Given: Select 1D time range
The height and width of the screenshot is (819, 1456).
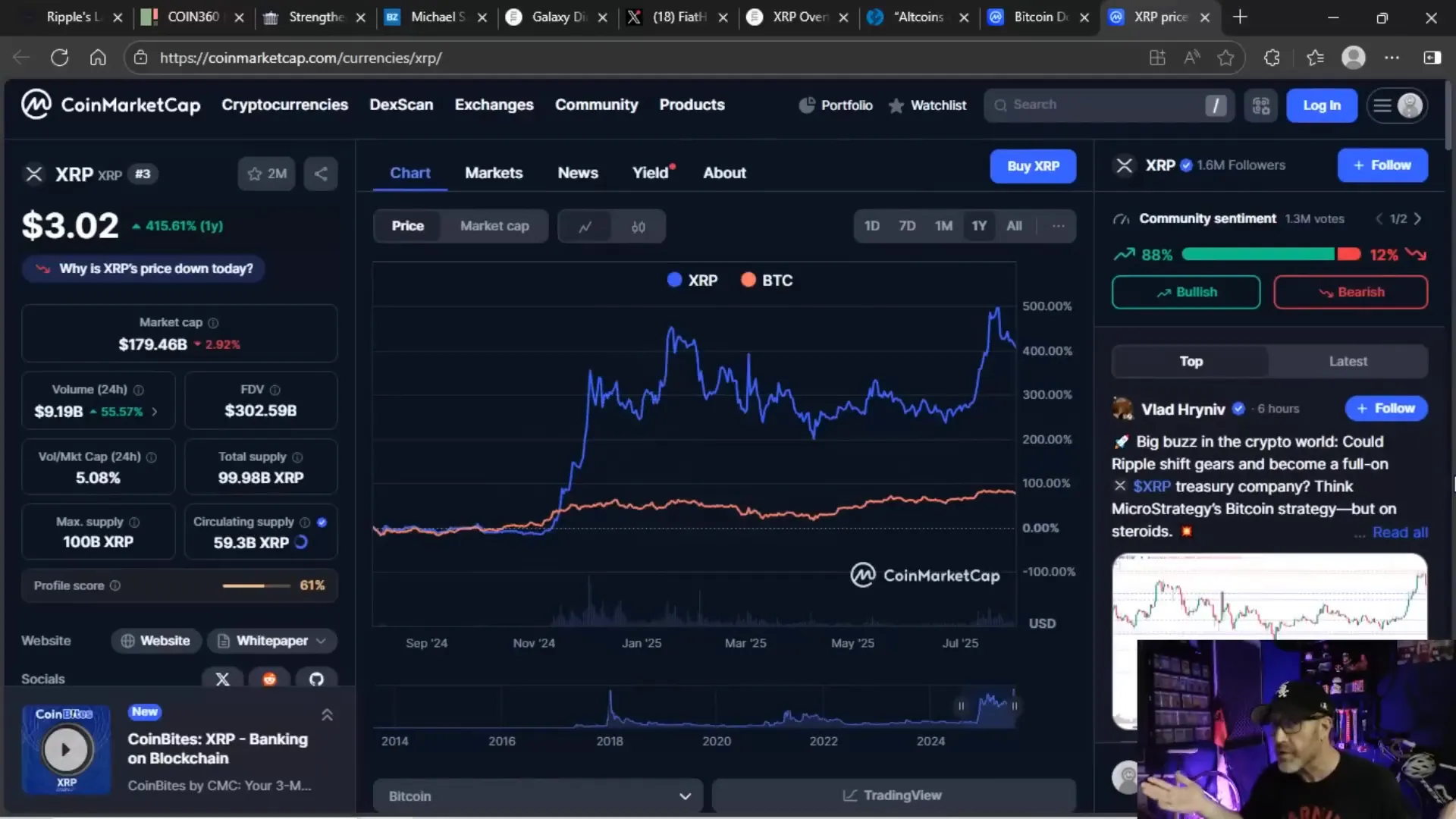Looking at the screenshot, I should click(872, 226).
